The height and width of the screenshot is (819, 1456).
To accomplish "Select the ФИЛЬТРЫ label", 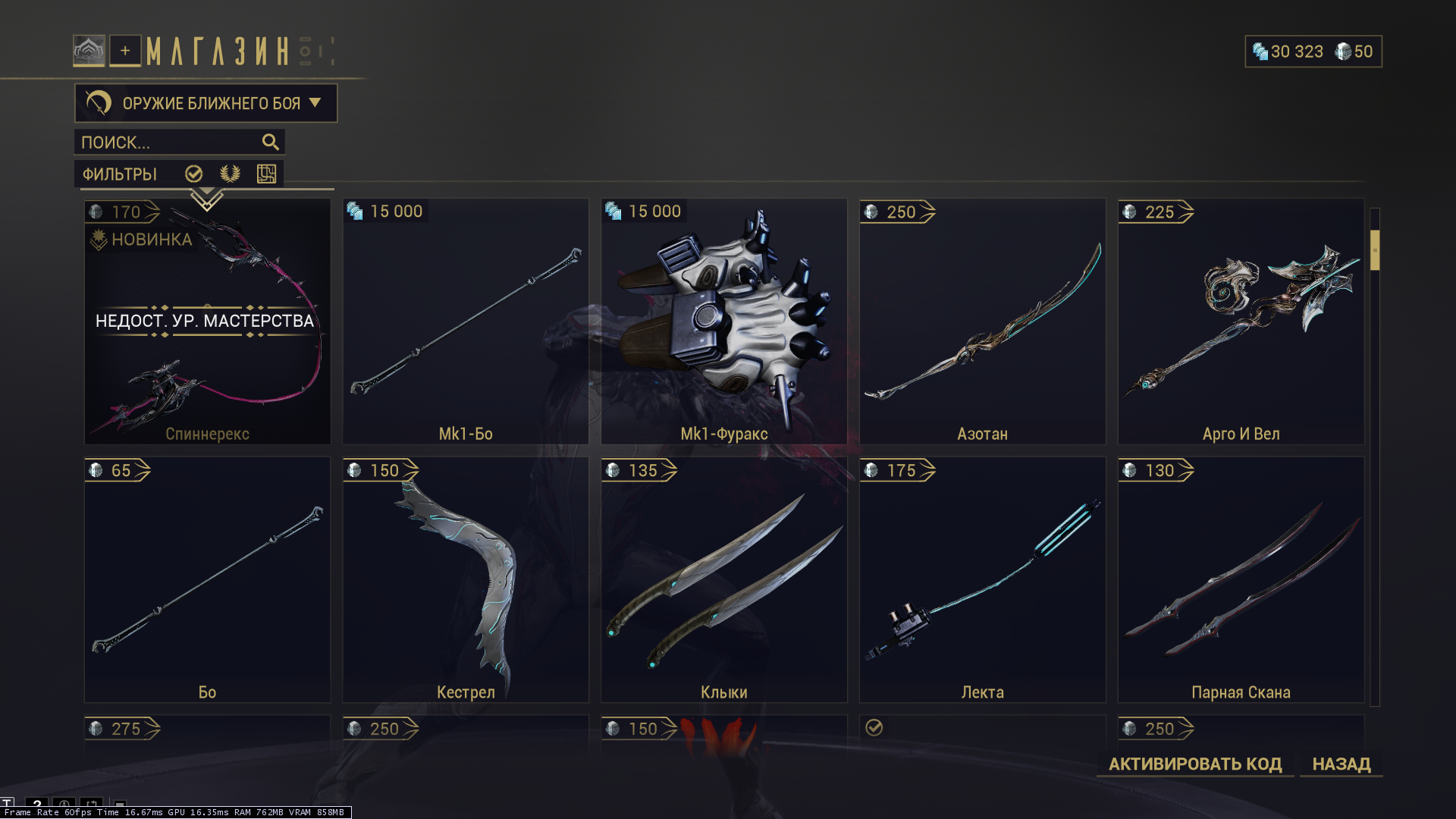I will tap(120, 174).
